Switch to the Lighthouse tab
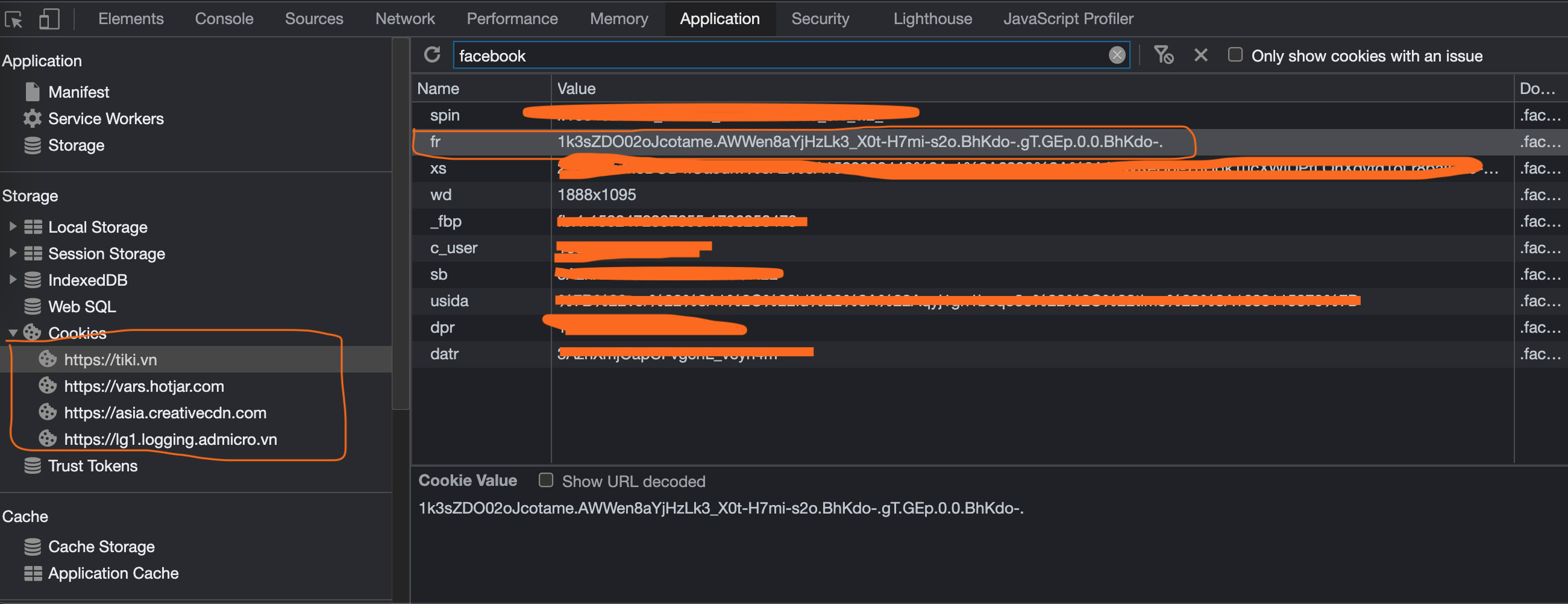The height and width of the screenshot is (604, 1568). (932, 19)
